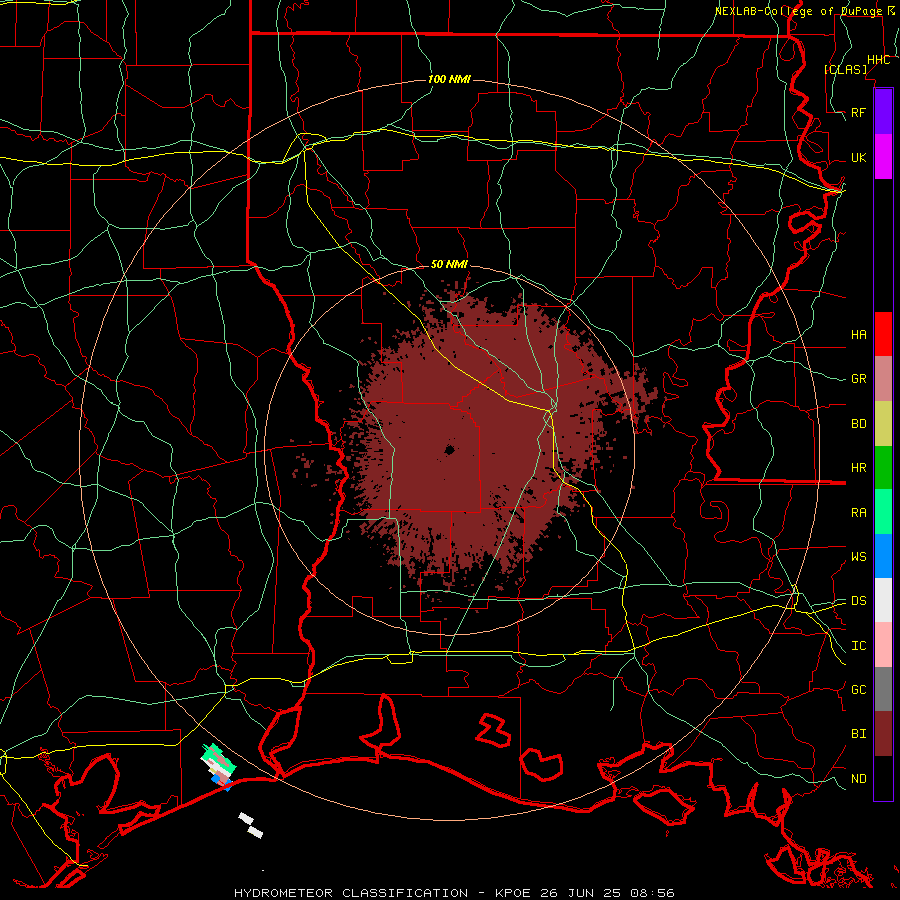Select the white DS dry snow swatch
Screen dimensions: 900x900
coord(883,600)
